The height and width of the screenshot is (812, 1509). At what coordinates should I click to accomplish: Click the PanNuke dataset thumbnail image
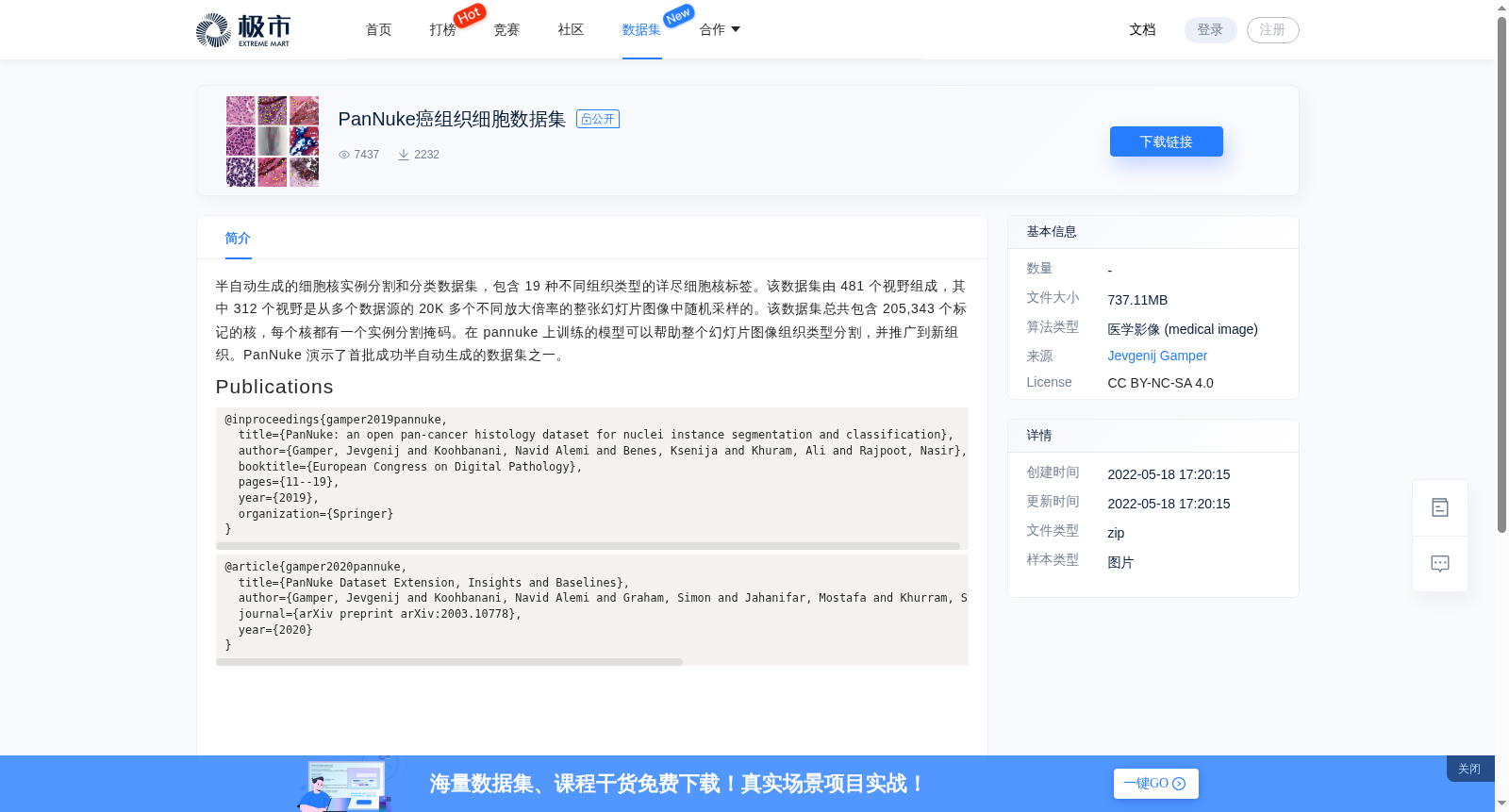(273, 141)
